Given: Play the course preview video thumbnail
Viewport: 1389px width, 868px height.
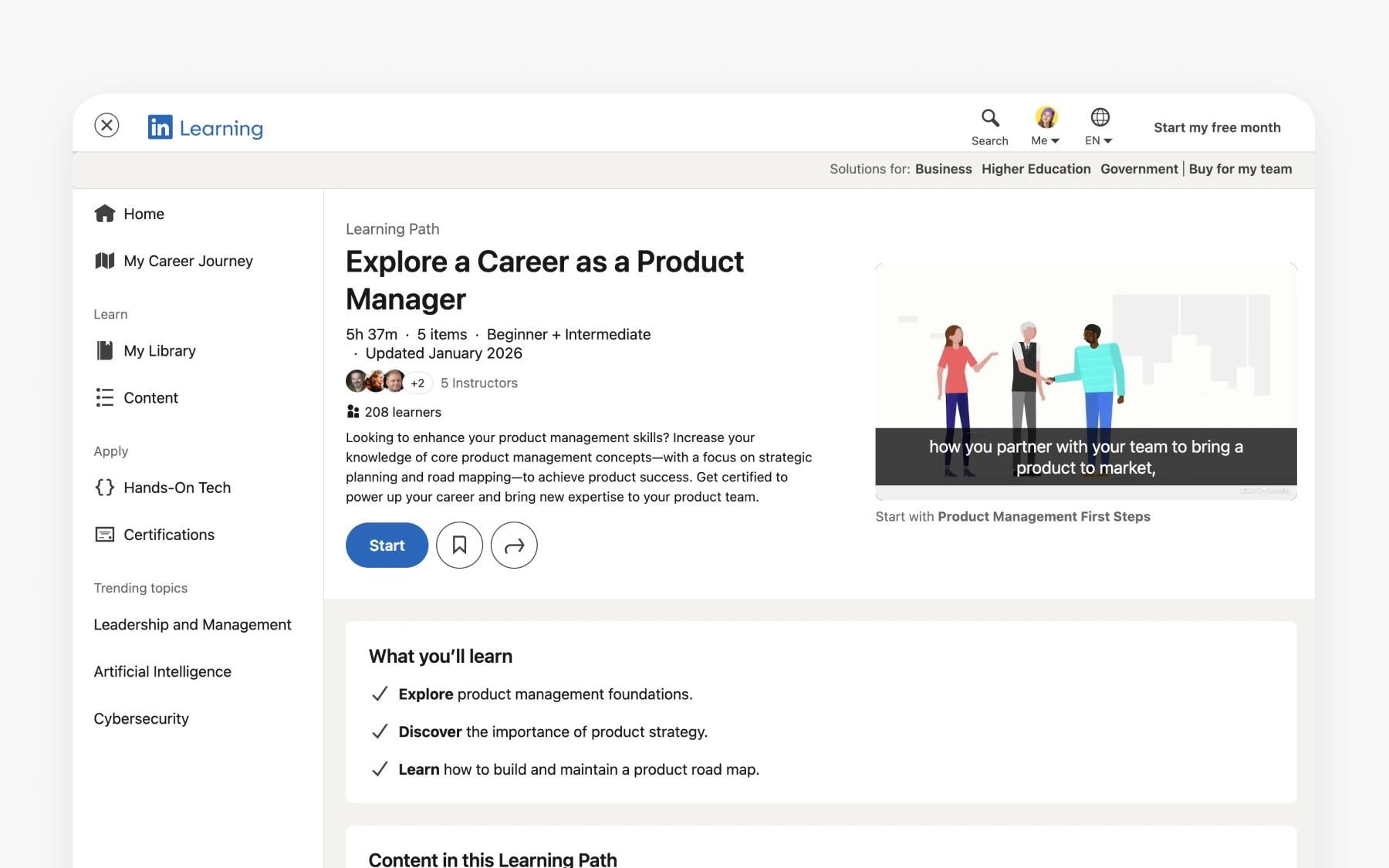Looking at the screenshot, I should point(1086,381).
